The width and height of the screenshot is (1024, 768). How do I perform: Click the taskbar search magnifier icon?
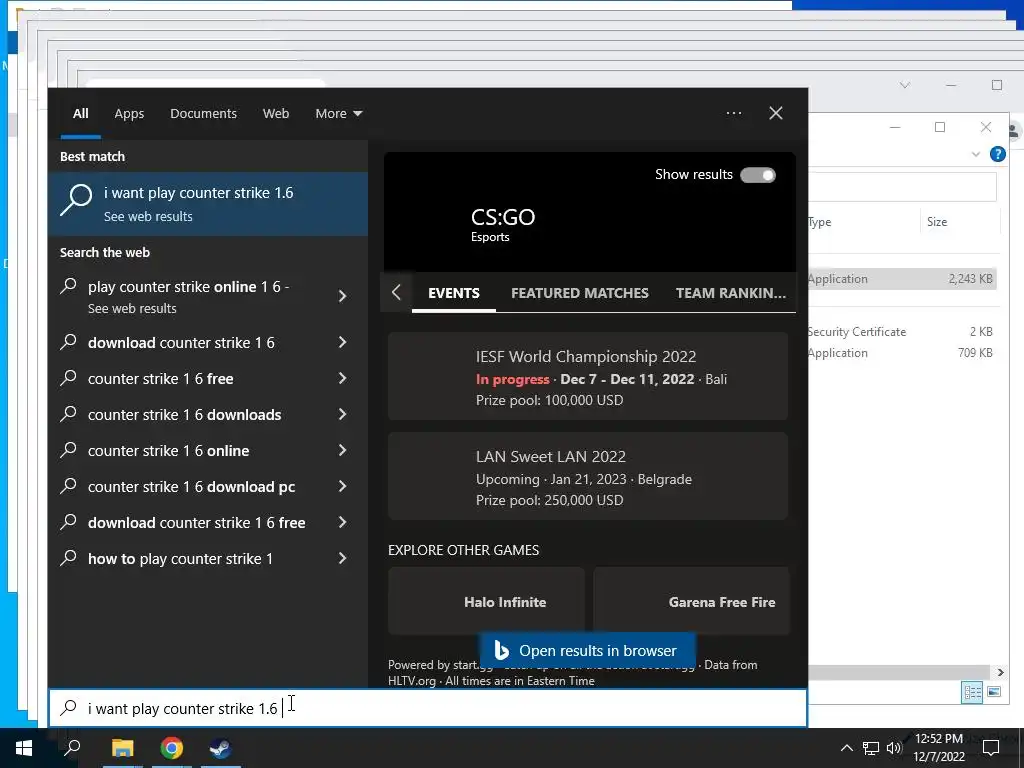(x=72, y=747)
